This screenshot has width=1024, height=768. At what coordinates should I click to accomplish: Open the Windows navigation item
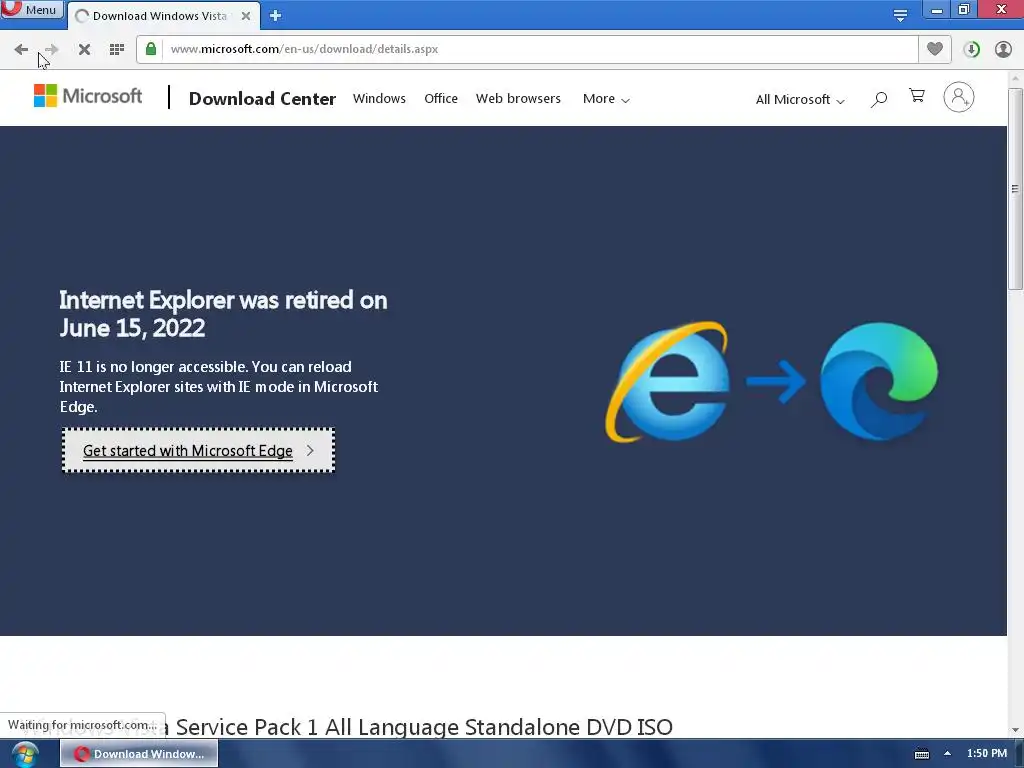(x=379, y=99)
